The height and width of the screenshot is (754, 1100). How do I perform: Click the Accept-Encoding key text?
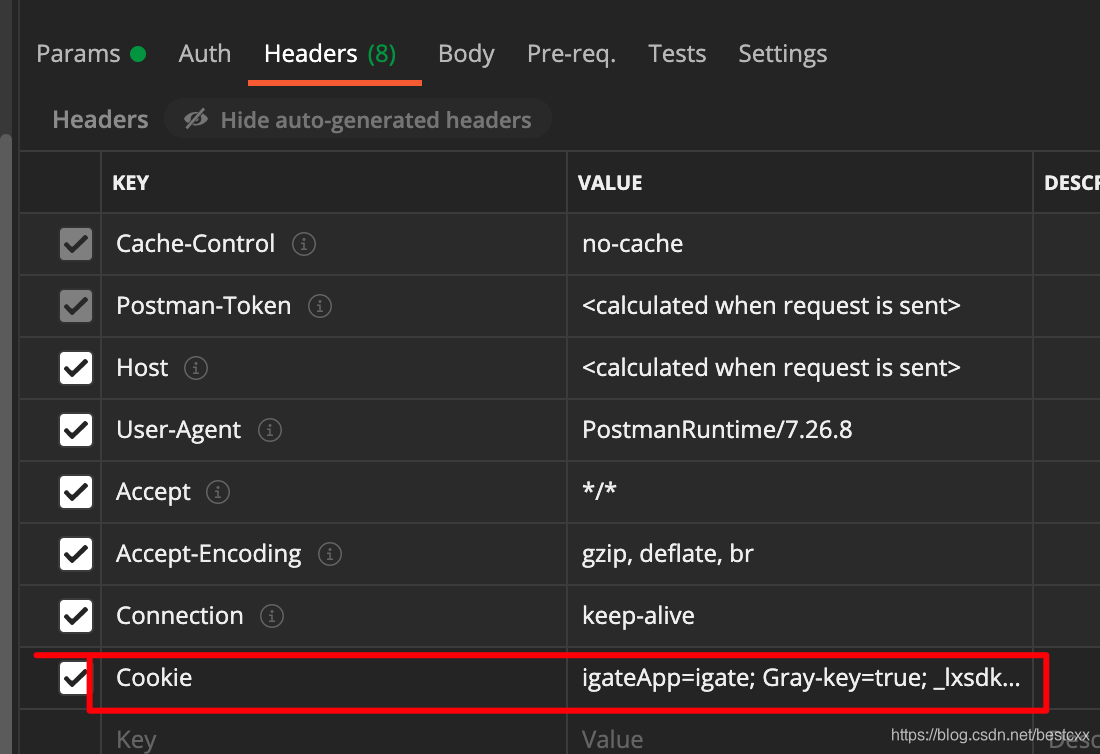[x=209, y=554]
